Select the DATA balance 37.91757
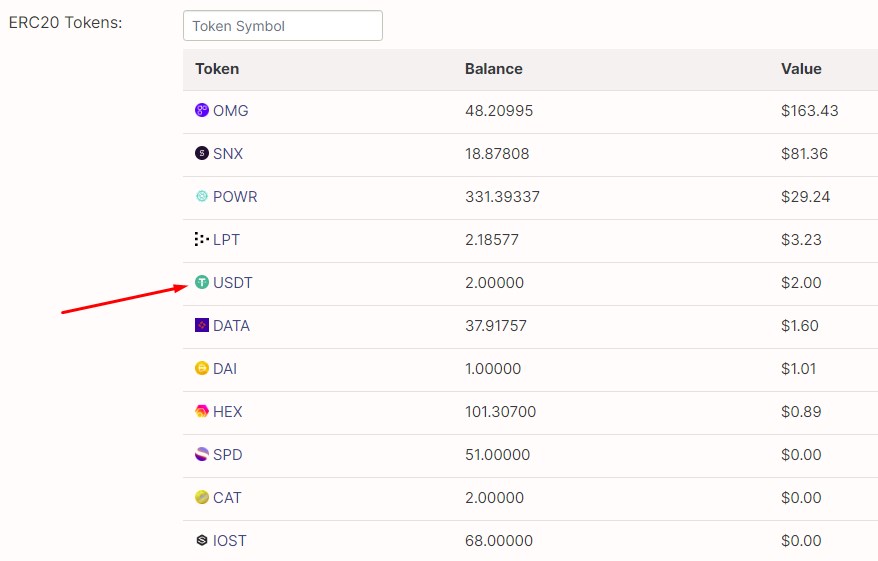This screenshot has height=561, width=878. pyautogui.click(x=496, y=326)
